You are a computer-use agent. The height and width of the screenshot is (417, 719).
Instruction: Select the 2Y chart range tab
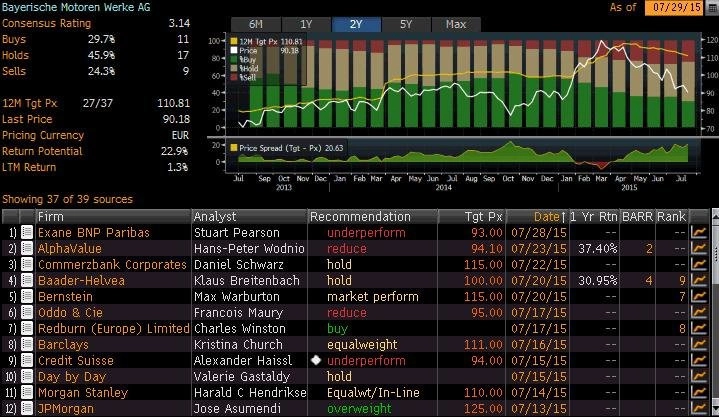click(356, 24)
